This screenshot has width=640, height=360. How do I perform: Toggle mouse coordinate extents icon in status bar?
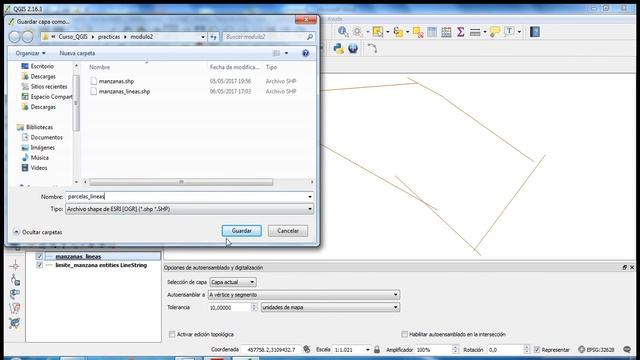click(x=307, y=349)
